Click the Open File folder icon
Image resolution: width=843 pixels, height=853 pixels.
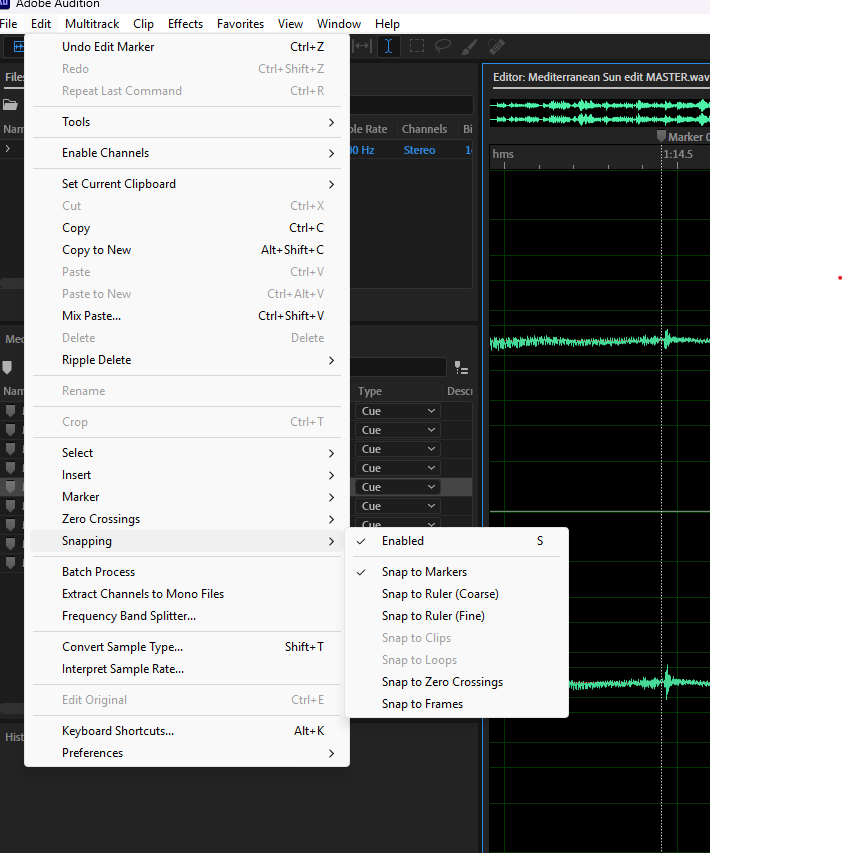pyautogui.click(x=10, y=104)
